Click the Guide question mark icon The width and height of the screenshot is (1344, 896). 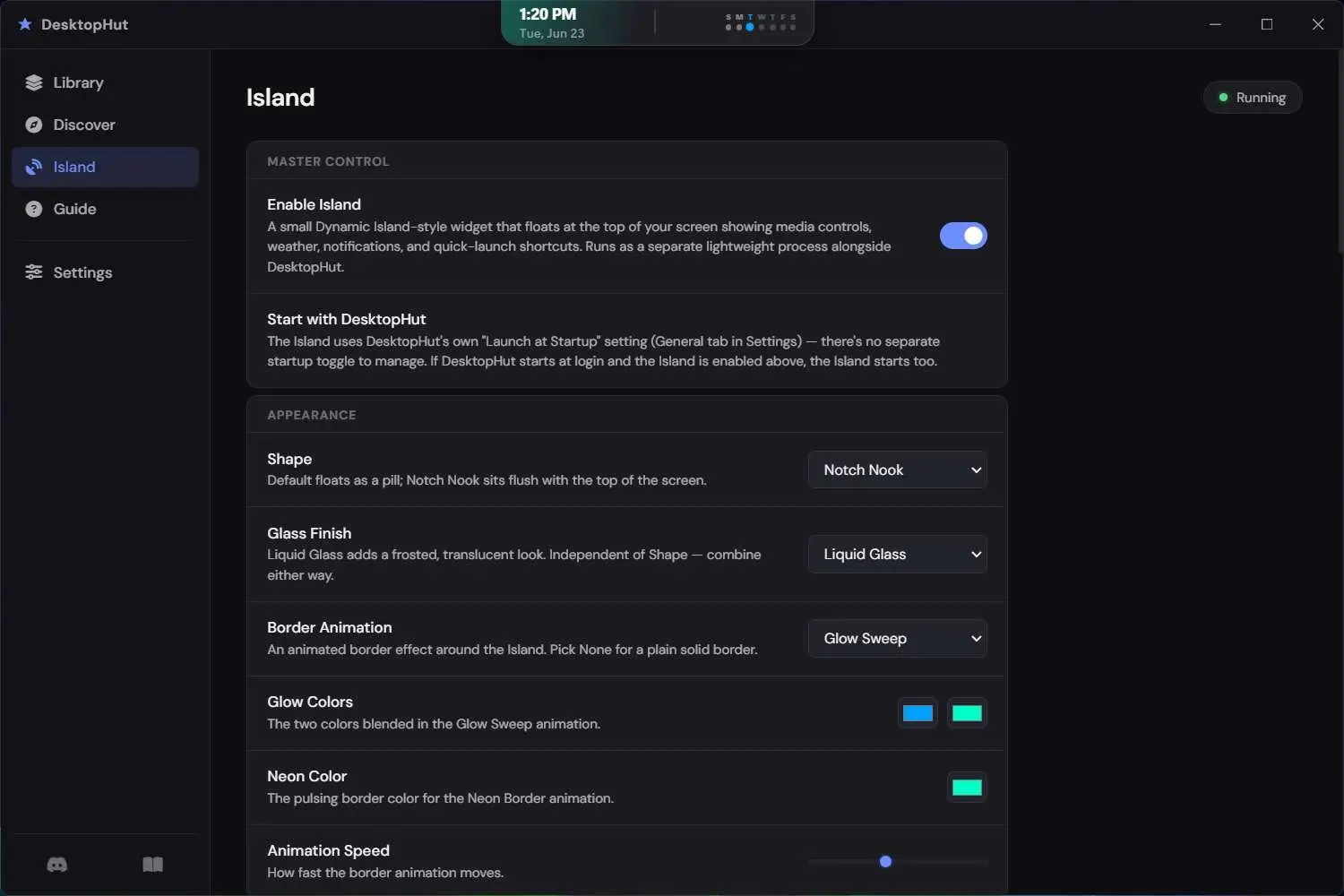pos(34,209)
